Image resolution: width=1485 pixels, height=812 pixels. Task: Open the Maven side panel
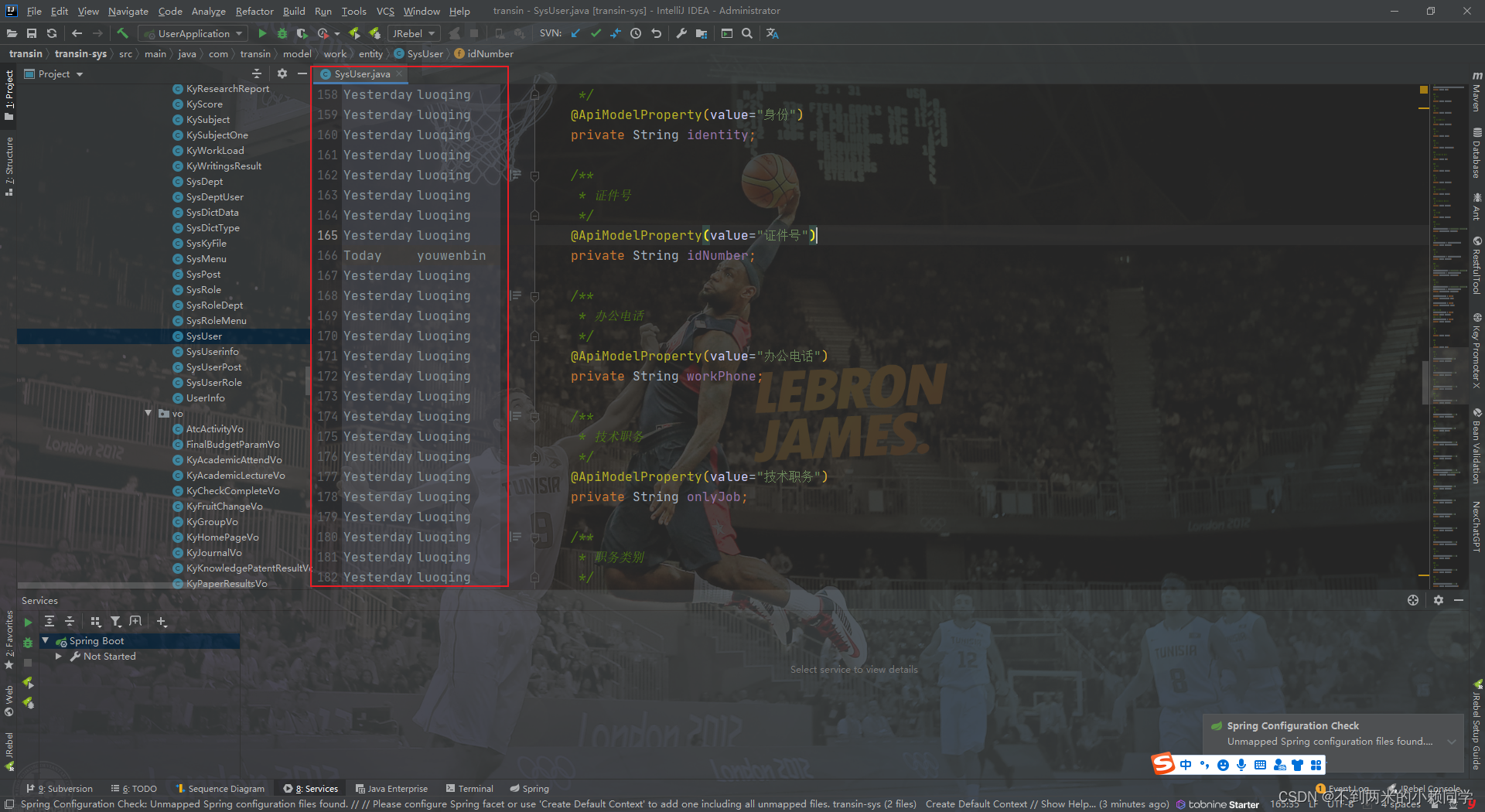click(1476, 91)
